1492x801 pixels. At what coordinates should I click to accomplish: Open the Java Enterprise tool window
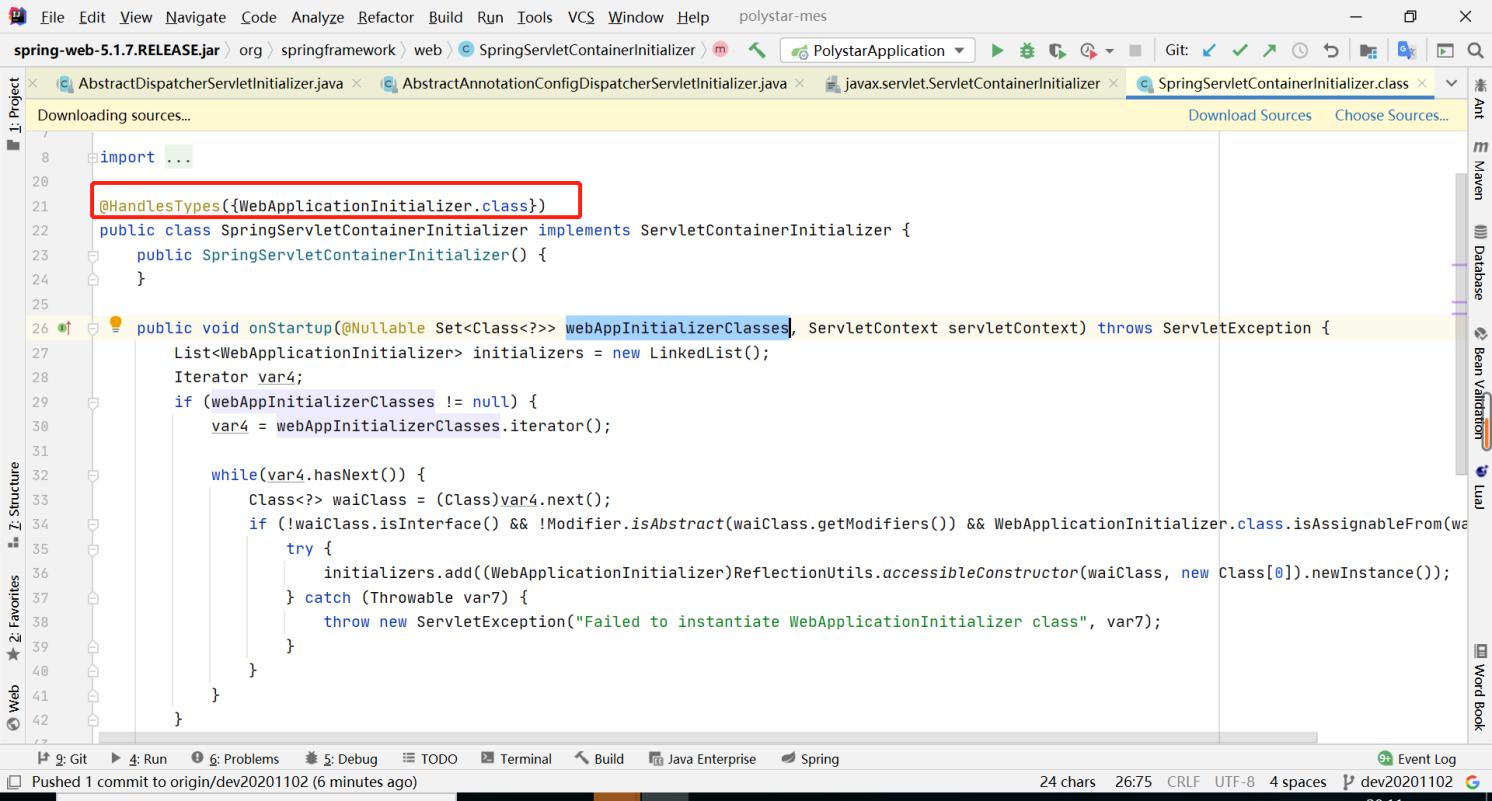point(702,759)
